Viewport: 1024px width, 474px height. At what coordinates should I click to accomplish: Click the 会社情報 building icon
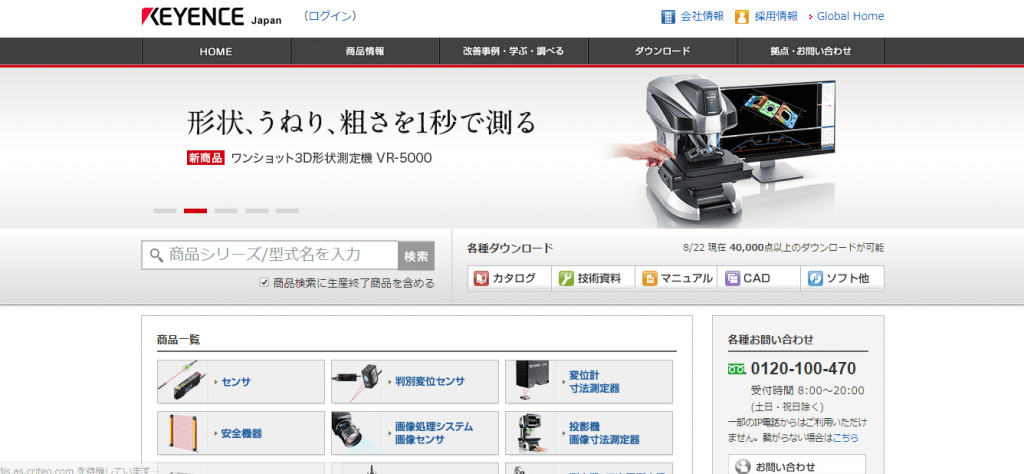coord(667,17)
